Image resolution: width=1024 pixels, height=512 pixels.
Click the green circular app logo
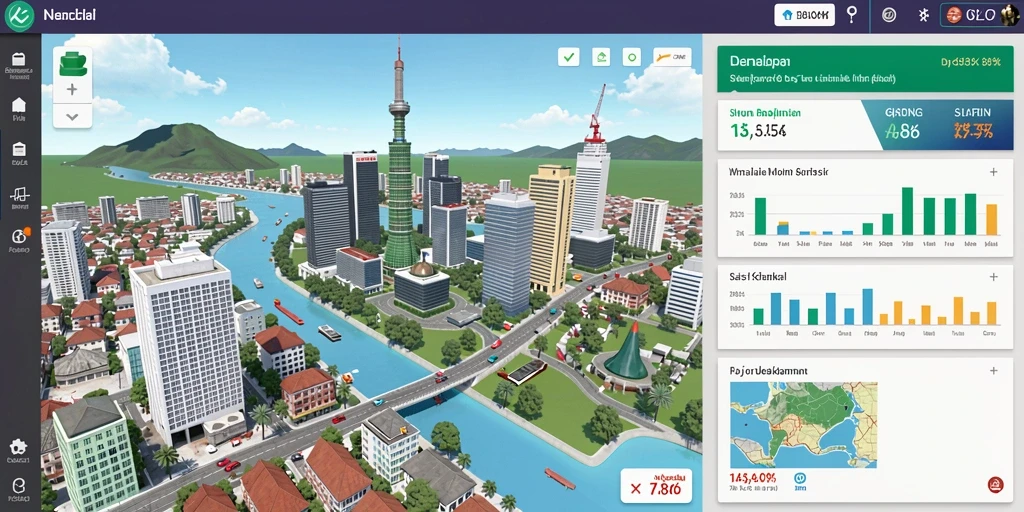point(19,16)
